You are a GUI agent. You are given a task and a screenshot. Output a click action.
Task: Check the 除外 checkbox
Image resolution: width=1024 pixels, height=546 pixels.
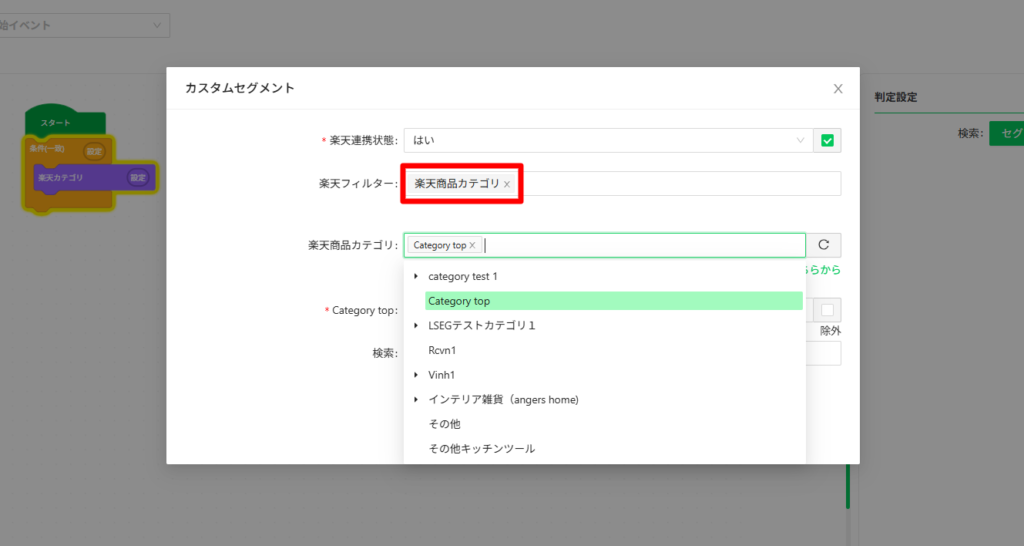click(x=827, y=310)
